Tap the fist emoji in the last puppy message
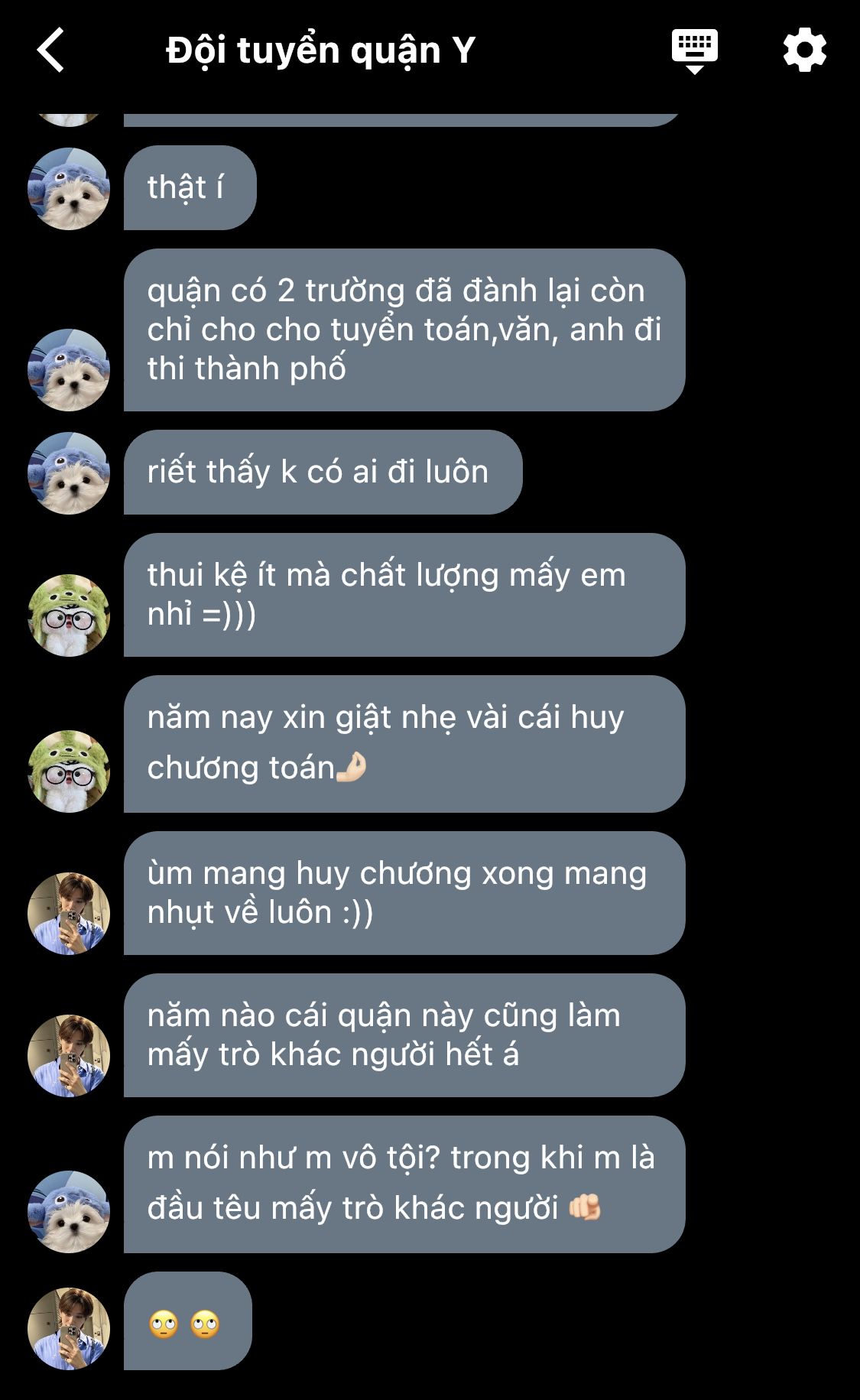Viewport: 860px width, 1400px height. pos(585,1207)
